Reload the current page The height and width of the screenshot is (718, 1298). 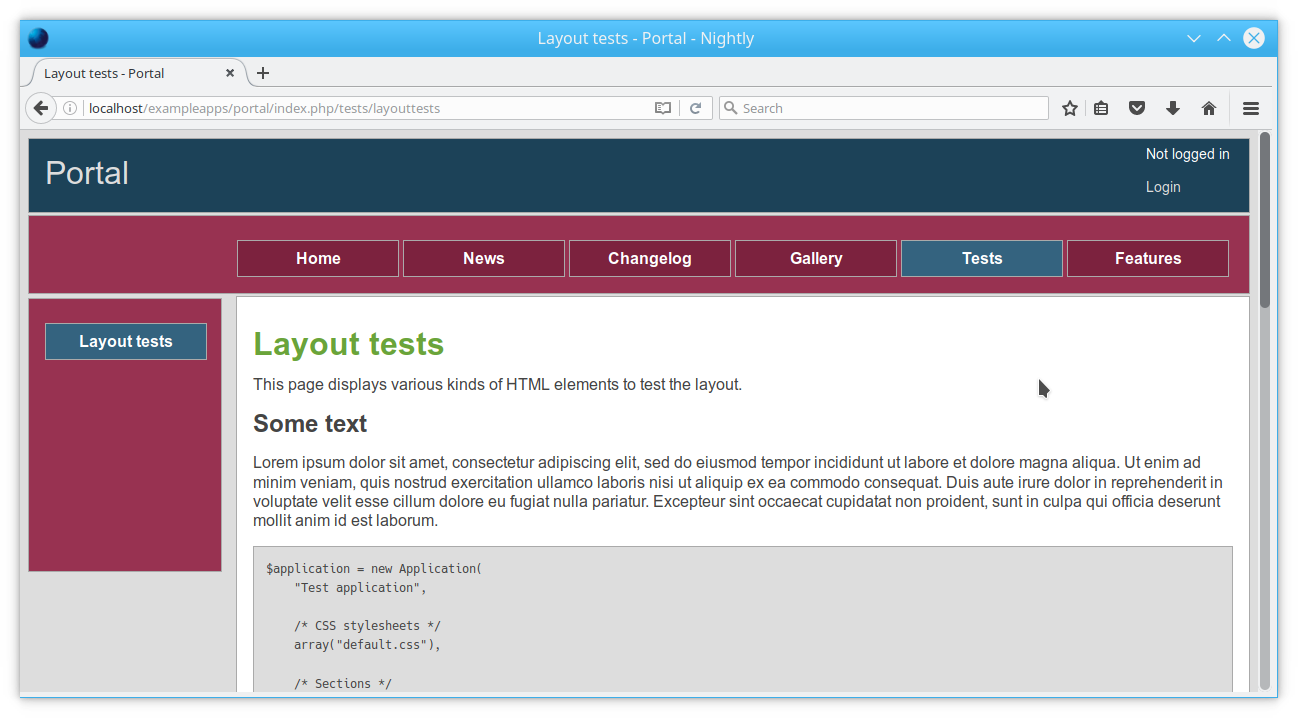tap(696, 108)
